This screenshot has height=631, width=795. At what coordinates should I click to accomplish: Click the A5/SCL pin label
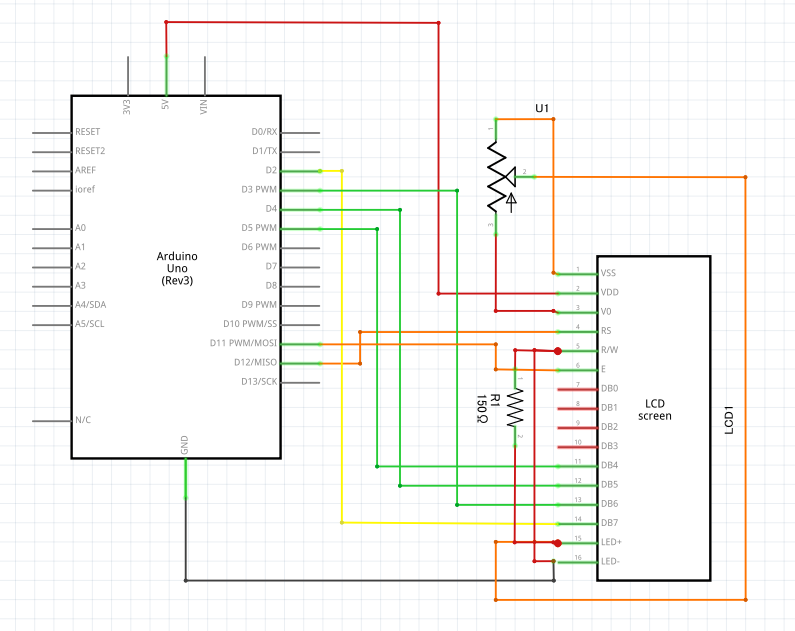[90, 324]
